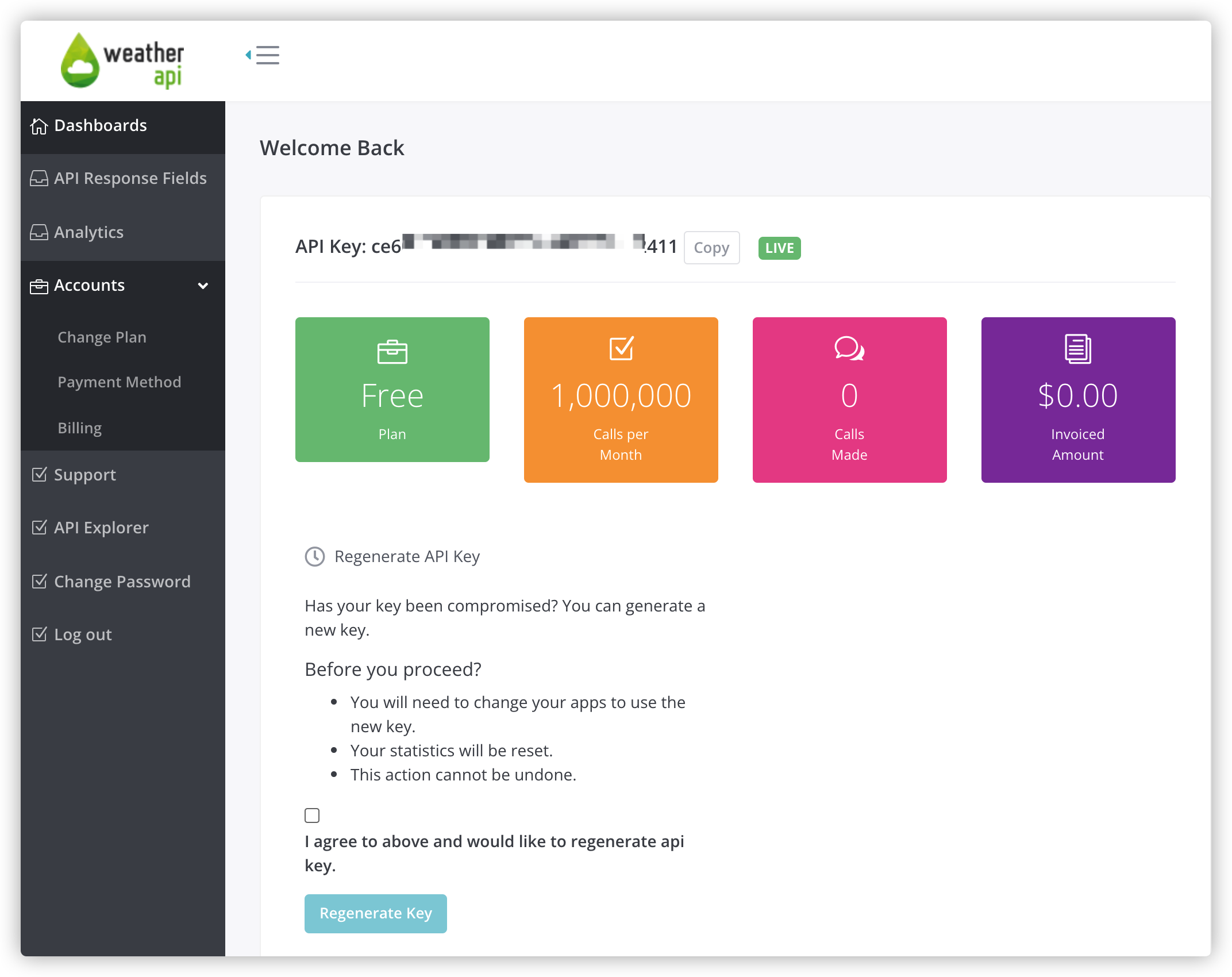1232x977 pixels.
Task: Click document icon on Invoiced Amount card
Action: click(1077, 348)
